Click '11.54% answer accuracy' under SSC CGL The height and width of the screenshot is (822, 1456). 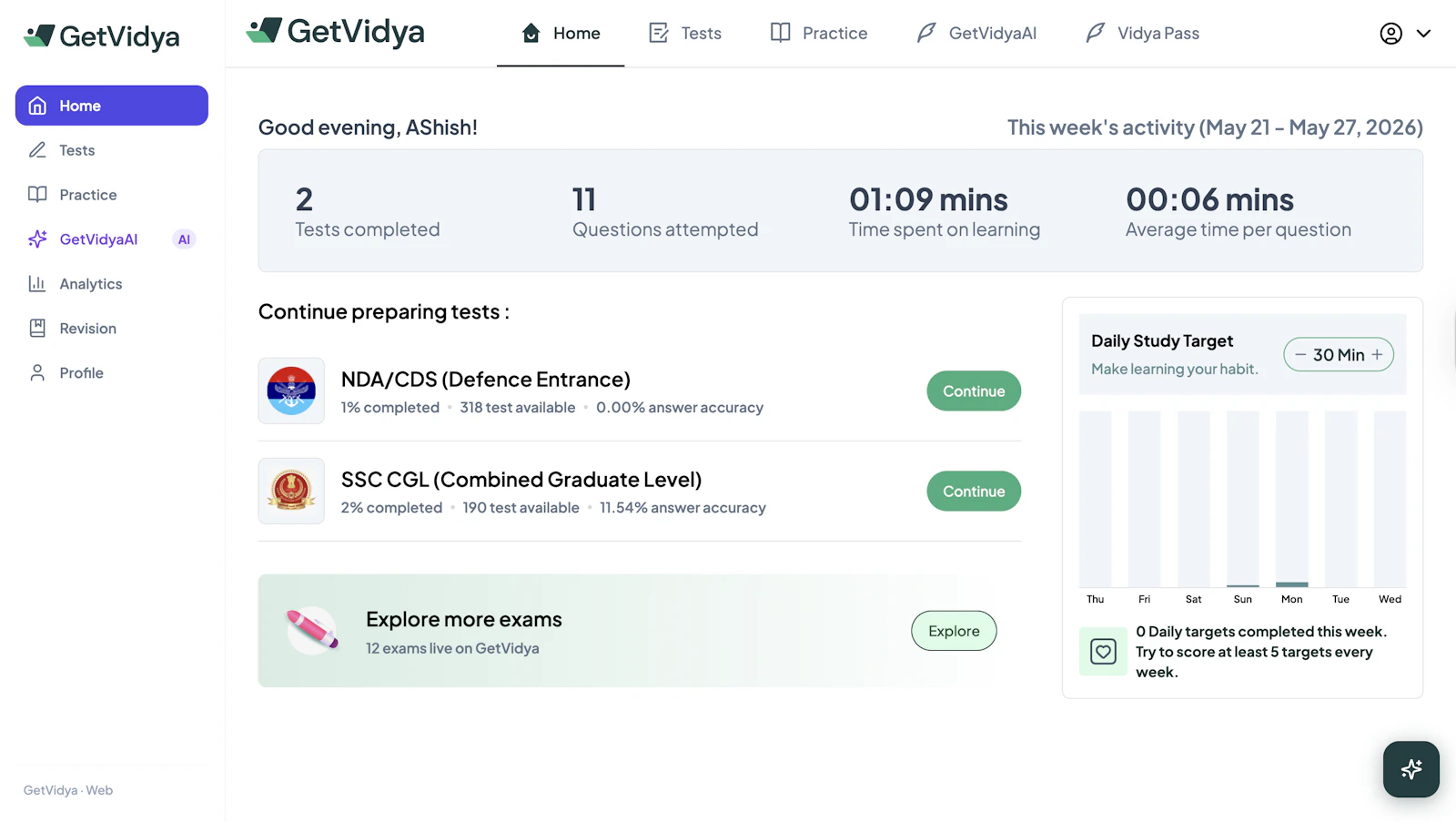pyautogui.click(x=682, y=508)
